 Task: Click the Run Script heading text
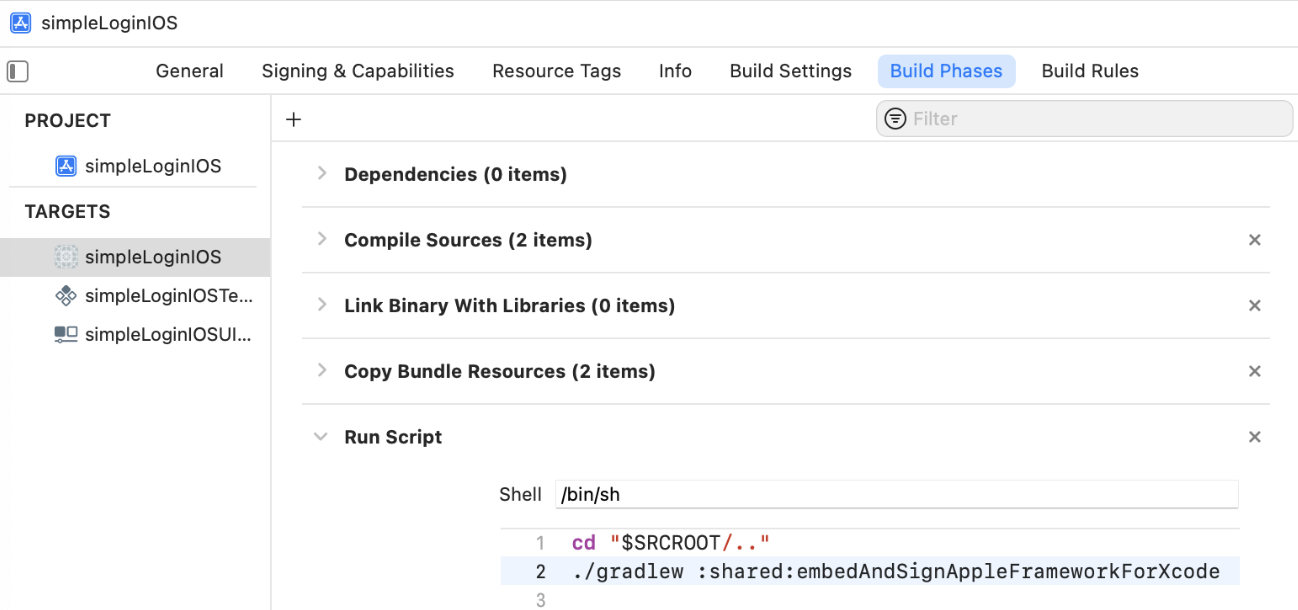tap(393, 437)
